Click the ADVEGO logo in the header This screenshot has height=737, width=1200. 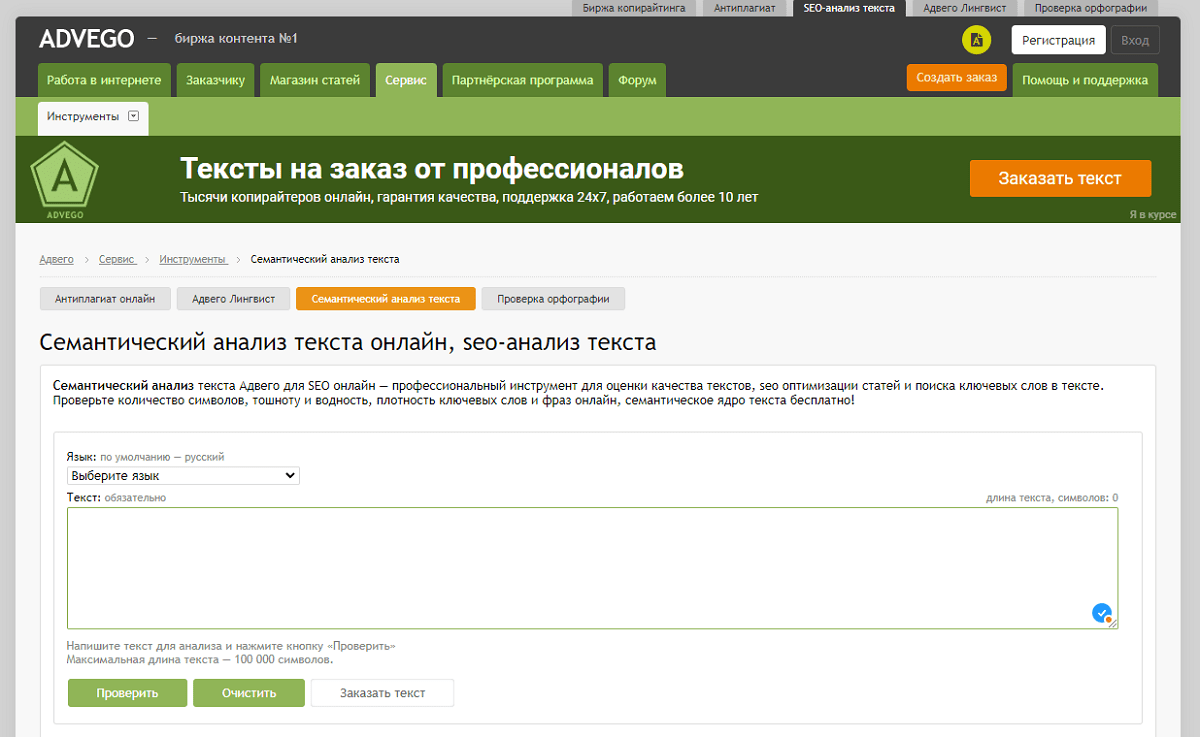point(85,38)
